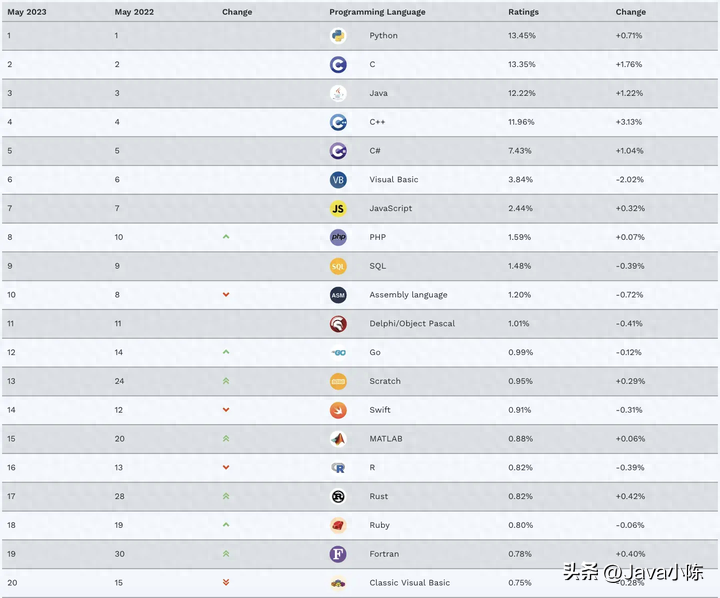Click the MATLAB peak logo icon
Image resolution: width=720 pixels, height=598 pixels.
[x=338, y=439]
